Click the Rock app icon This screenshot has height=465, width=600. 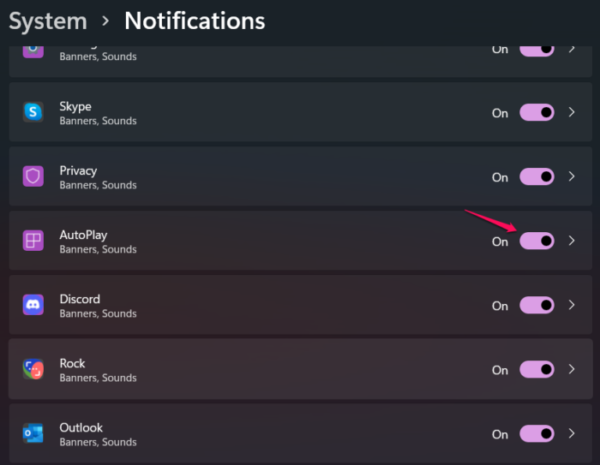[34, 369]
